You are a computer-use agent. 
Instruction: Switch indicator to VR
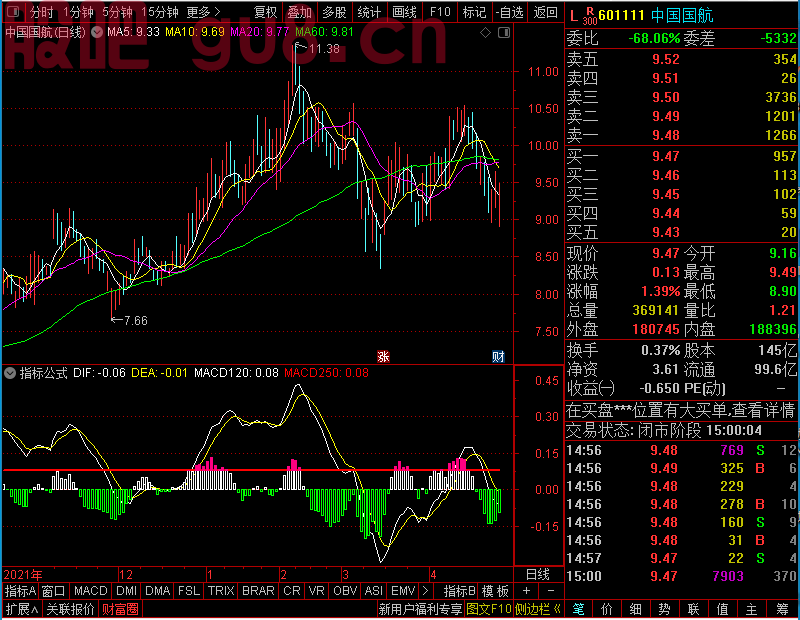coord(316,591)
